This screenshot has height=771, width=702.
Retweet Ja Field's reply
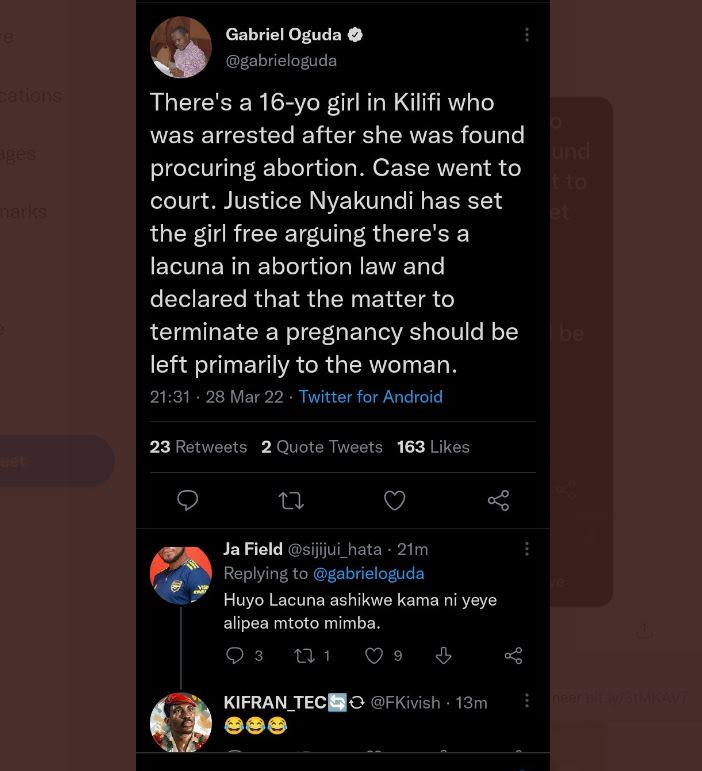point(304,656)
